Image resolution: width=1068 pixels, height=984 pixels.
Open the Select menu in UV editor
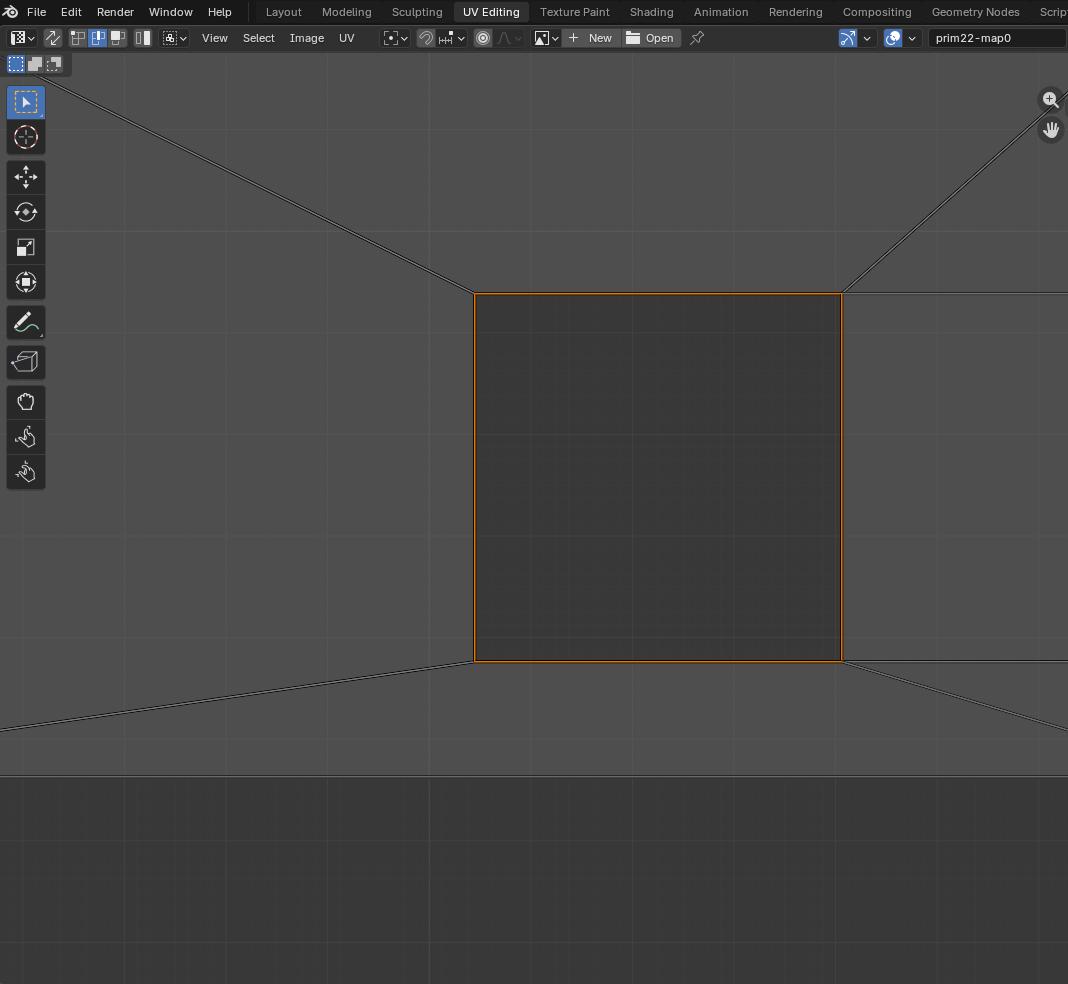pyautogui.click(x=259, y=38)
